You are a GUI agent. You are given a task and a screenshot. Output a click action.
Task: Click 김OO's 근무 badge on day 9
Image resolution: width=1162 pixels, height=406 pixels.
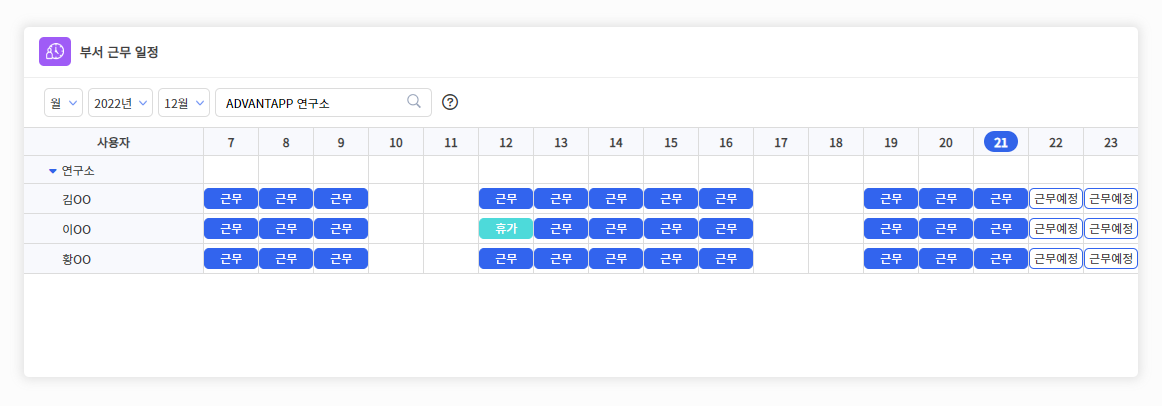click(341, 199)
